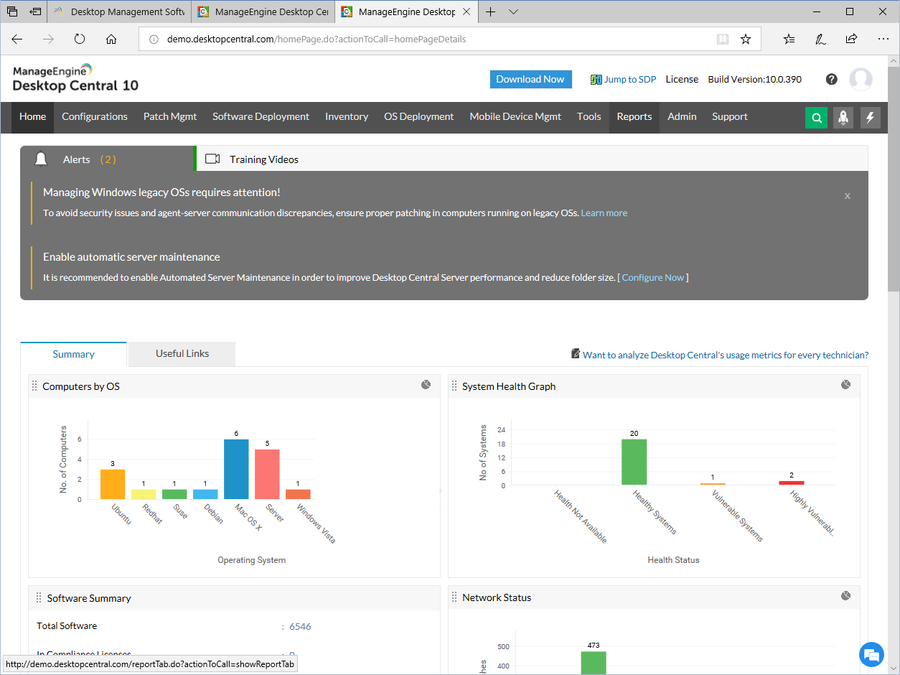Click the bell icon on the Alerts tab
Viewport: 900px width, 675px height.
point(40,158)
